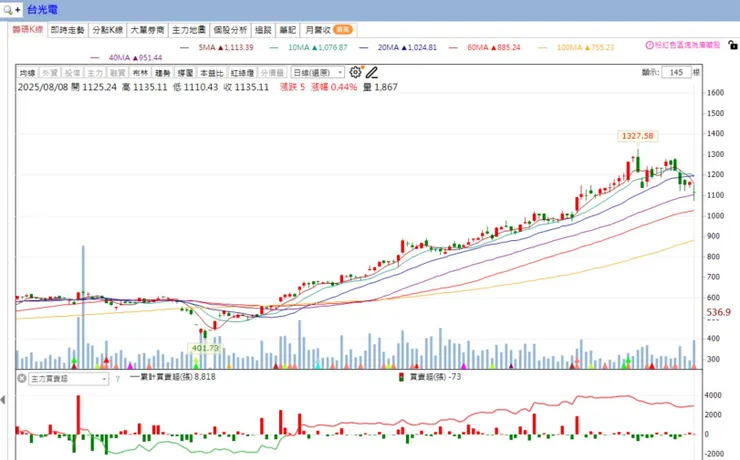Image resolution: width=740 pixels, height=460 pixels.
Task: Toggle the 主力 overlay button
Action: [x=95, y=73]
